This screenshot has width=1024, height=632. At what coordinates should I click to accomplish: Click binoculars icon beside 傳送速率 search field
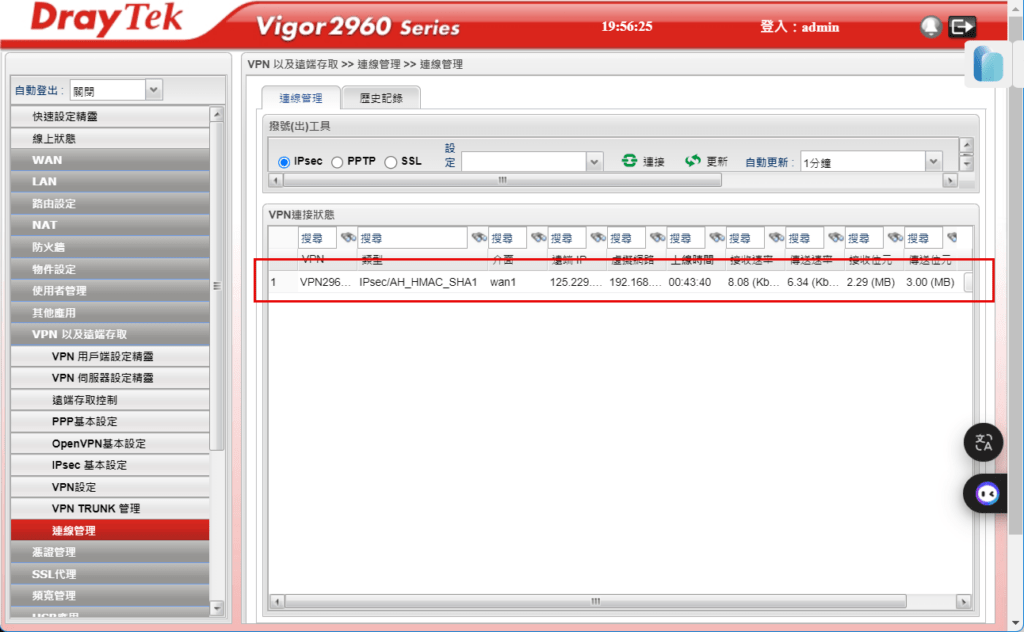[835, 238]
